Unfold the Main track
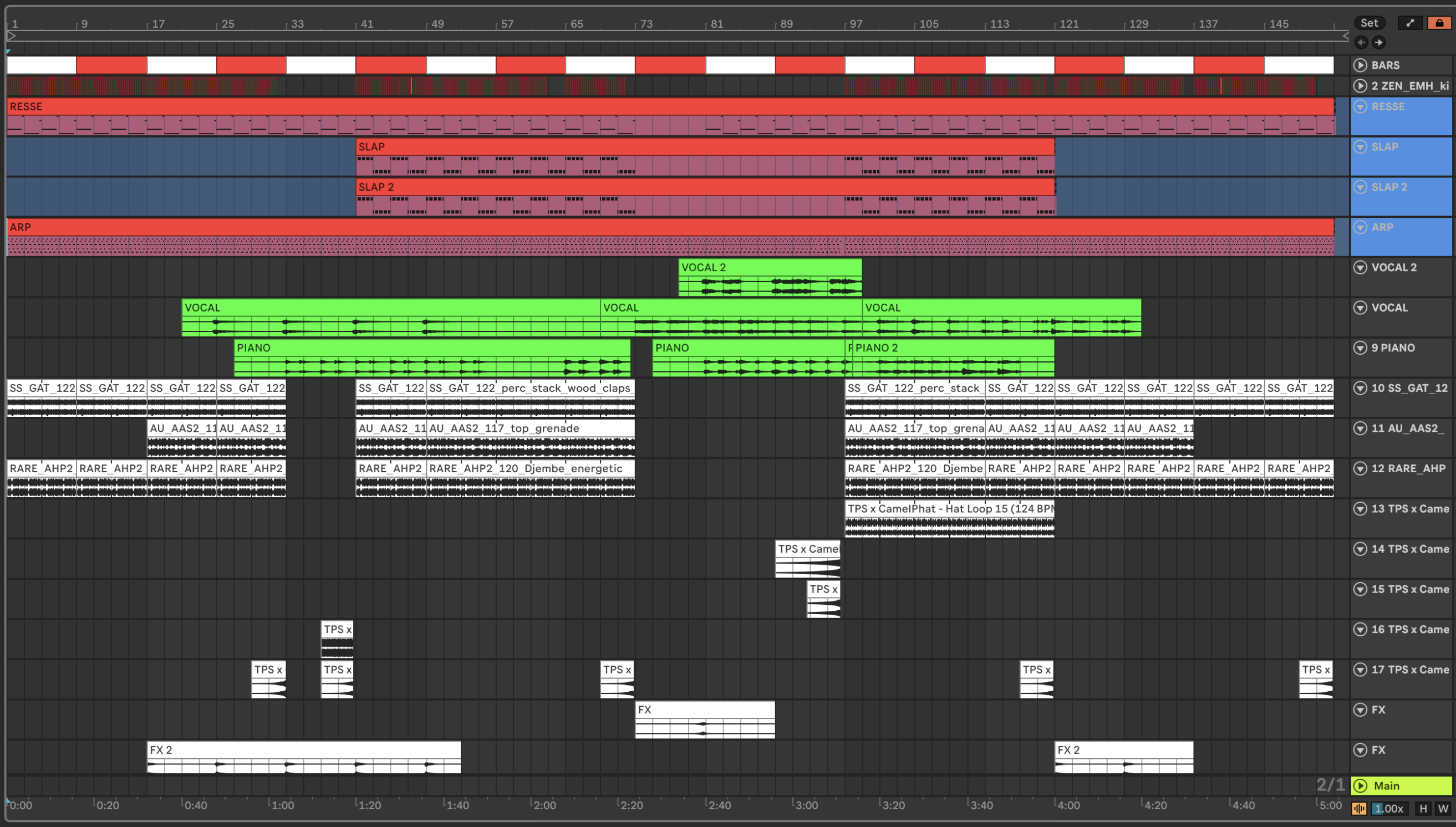The width and height of the screenshot is (1456, 827). 1360,785
